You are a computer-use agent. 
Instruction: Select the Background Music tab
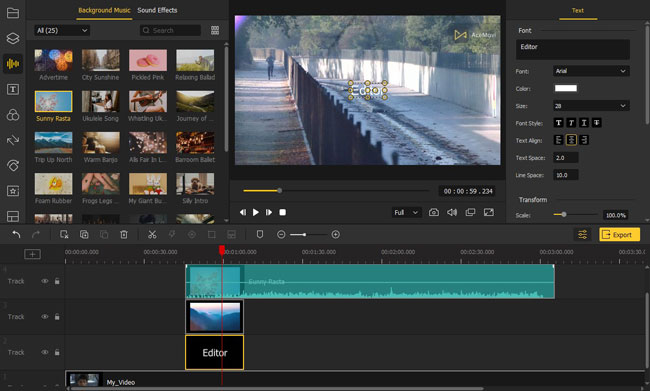coord(104,10)
